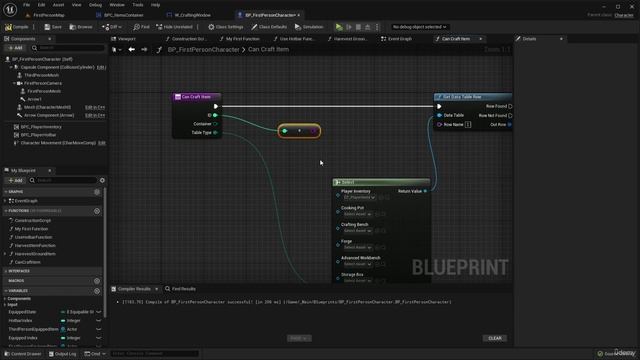The height and width of the screenshot is (360, 640).
Task: Select ThirdPersonMesh component
Action: (x=41, y=75)
